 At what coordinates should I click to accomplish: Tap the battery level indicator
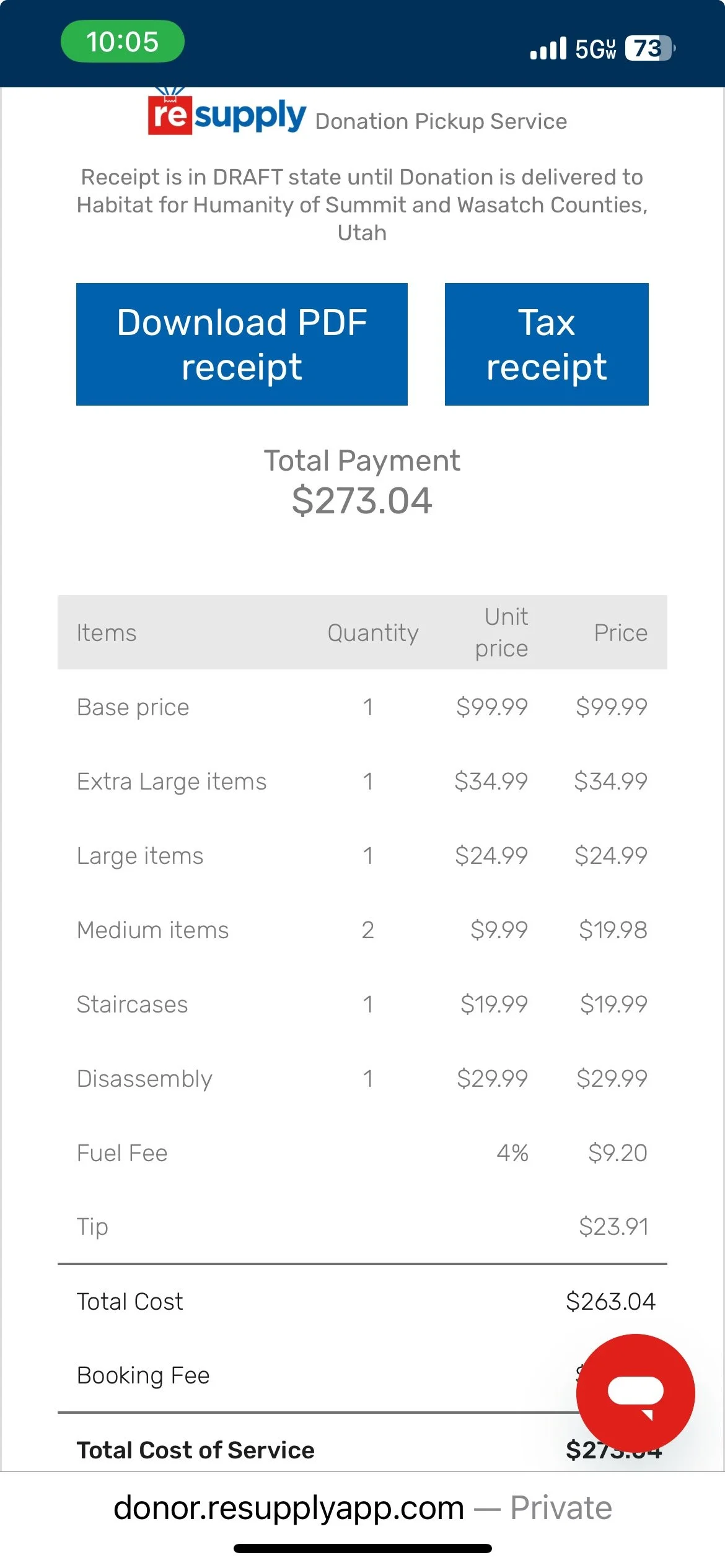[649, 48]
